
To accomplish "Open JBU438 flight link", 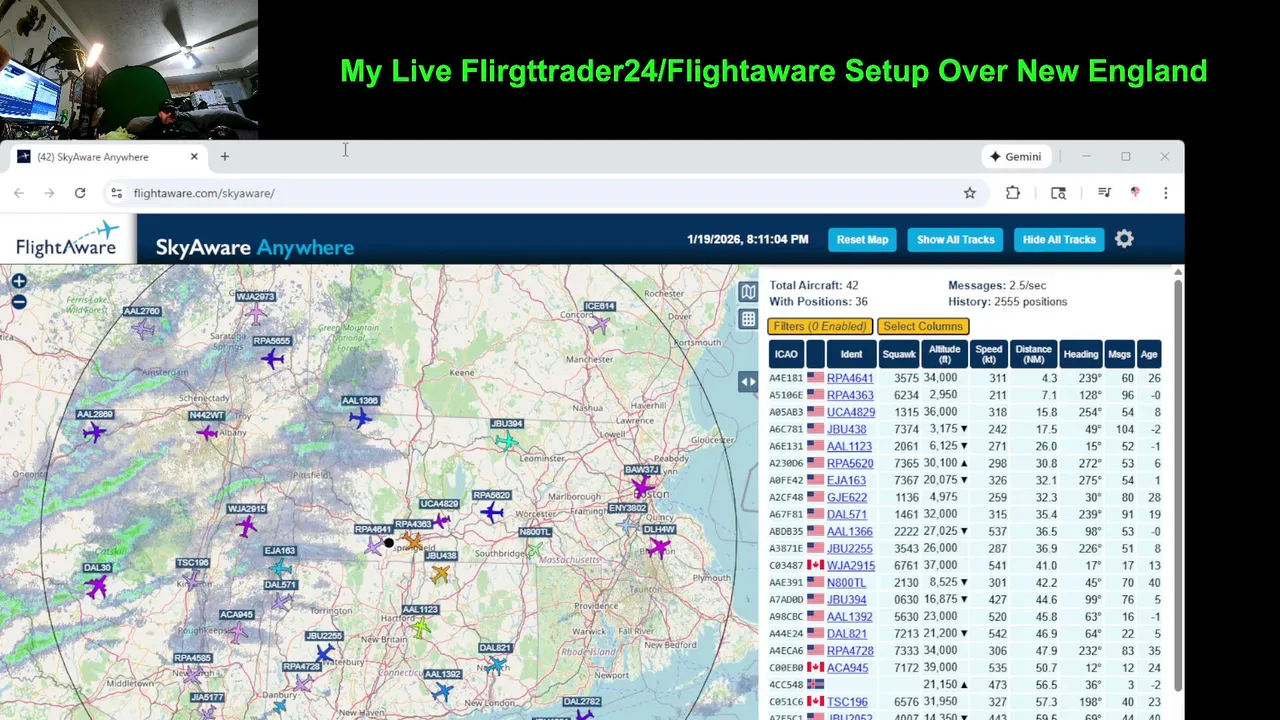I will 847,429.
